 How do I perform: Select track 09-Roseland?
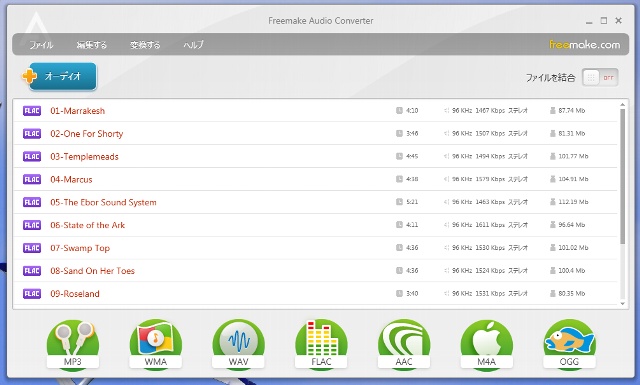[315, 293]
